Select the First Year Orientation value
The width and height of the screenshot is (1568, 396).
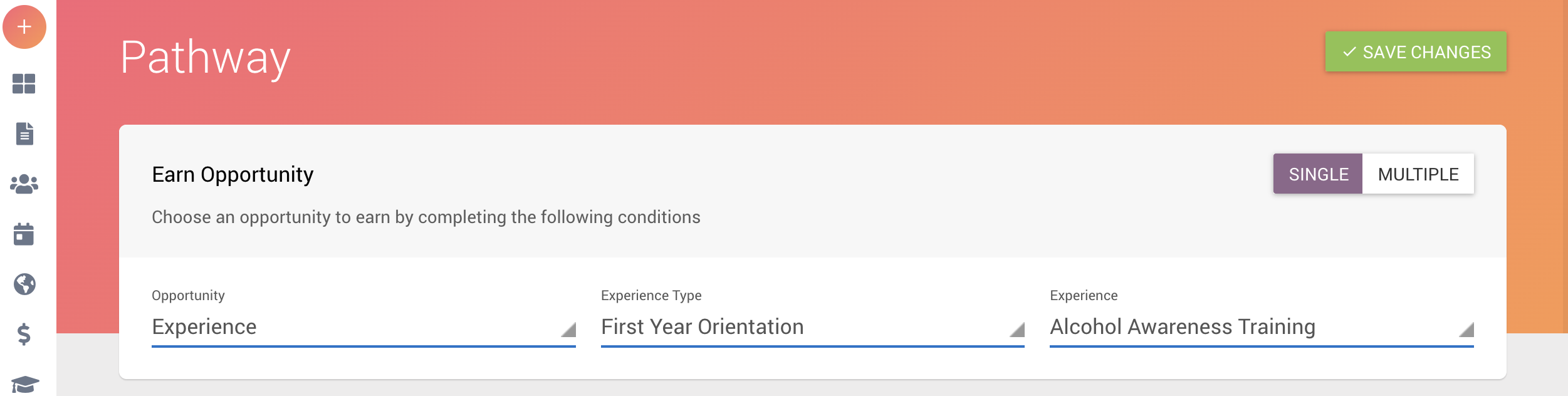click(702, 327)
